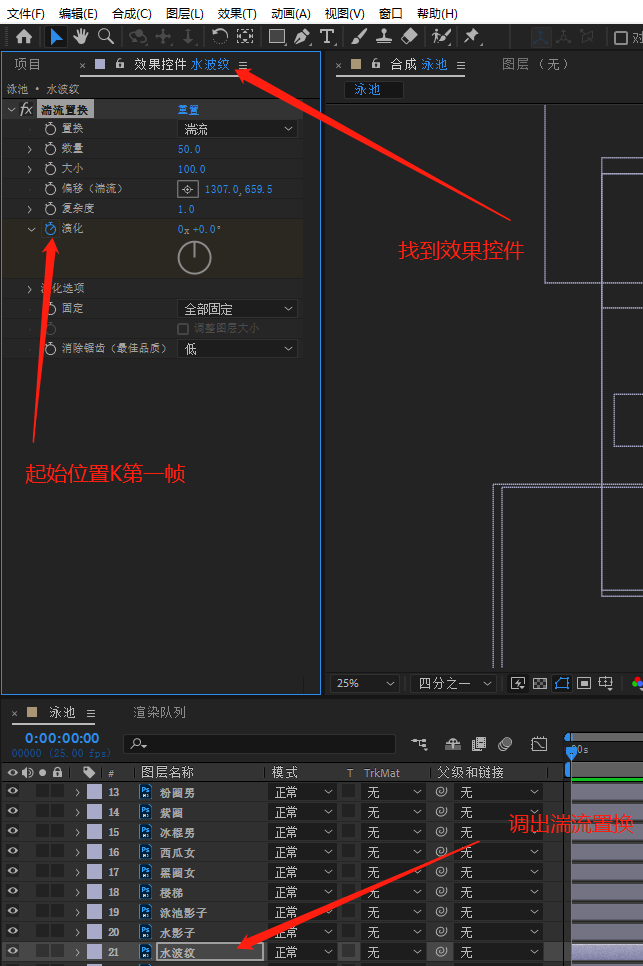The image size is (643, 966).
Task: Open the 效果(T) menu
Action: coord(237,13)
